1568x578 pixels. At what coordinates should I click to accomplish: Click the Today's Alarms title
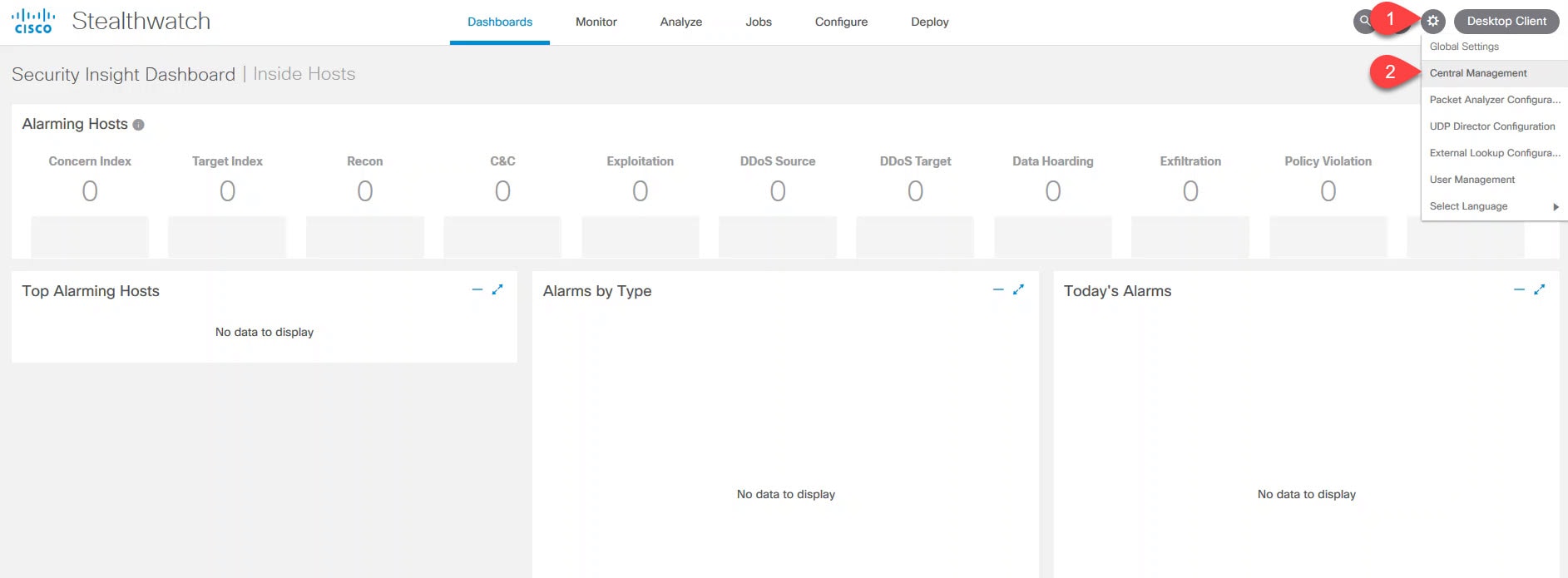tap(1117, 291)
